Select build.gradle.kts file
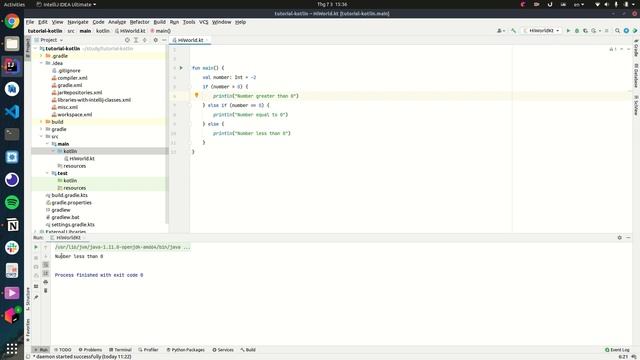 point(69,196)
